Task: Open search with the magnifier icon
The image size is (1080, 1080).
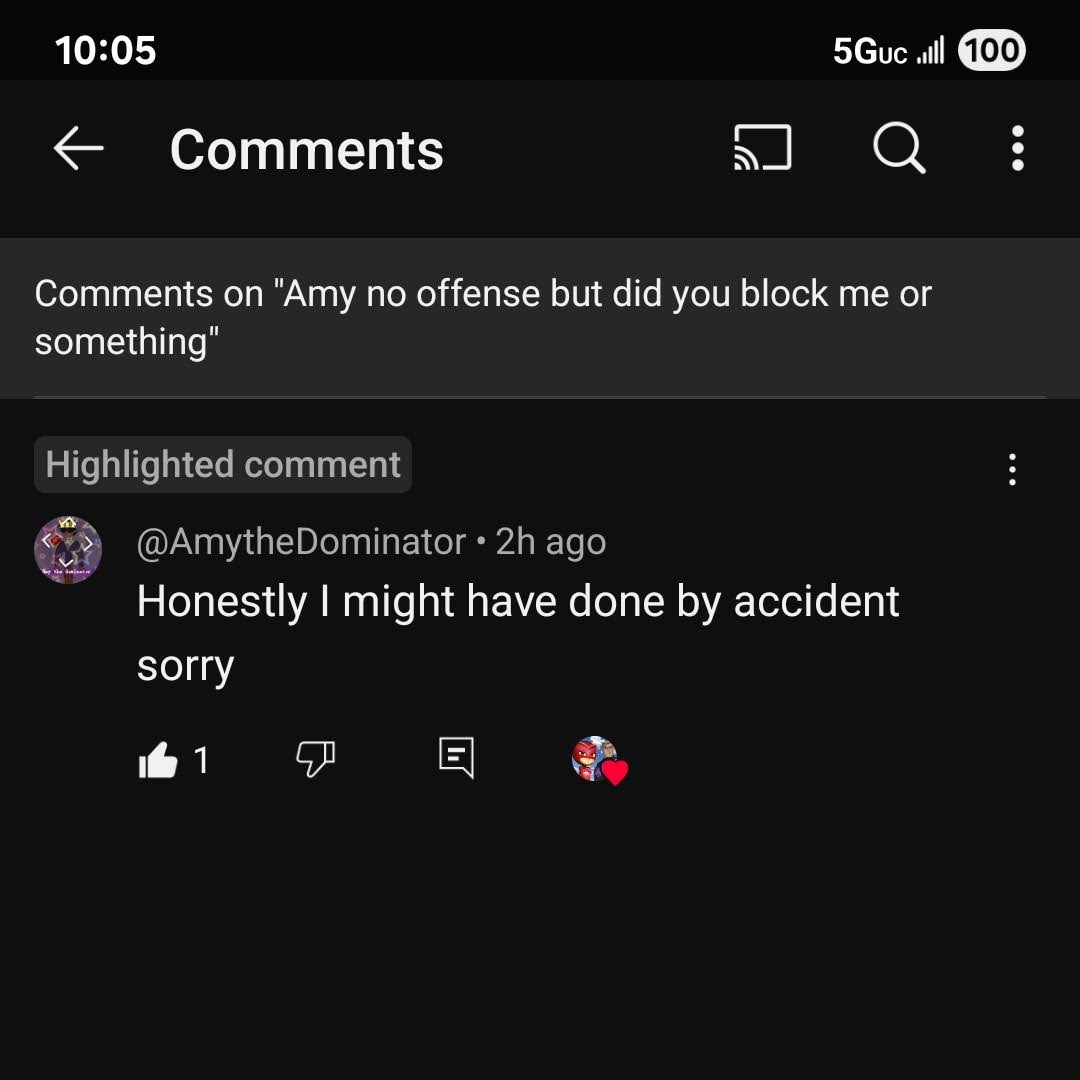Action: point(899,148)
